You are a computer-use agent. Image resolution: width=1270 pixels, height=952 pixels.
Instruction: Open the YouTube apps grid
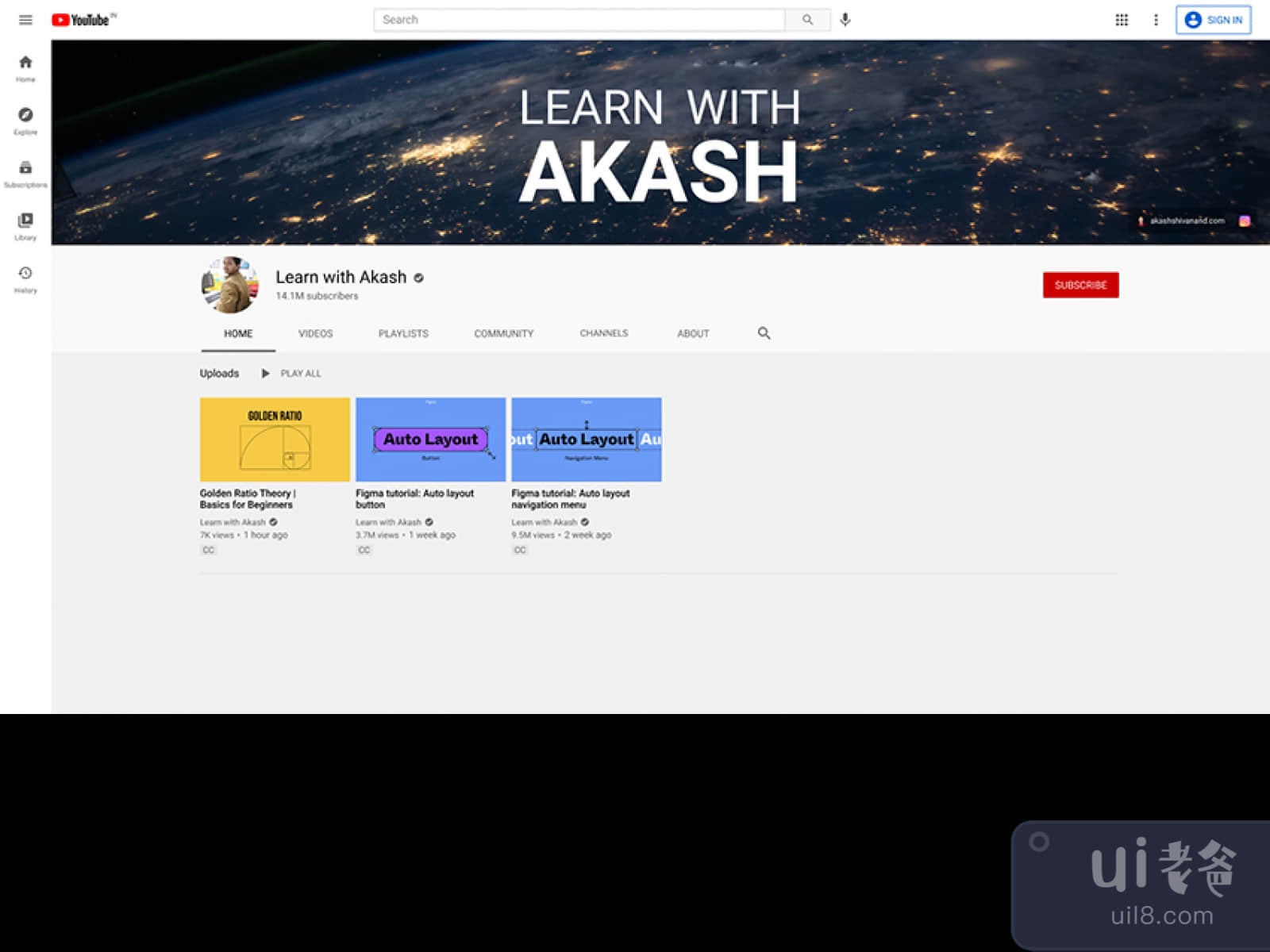pyautogui.click(x=1122, y=20)
